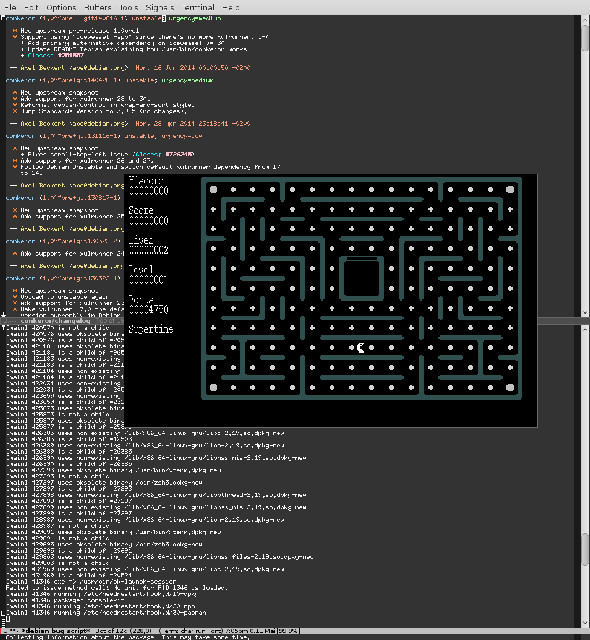
Task: Click the Score label in game panel
Action: coord(141,210)
